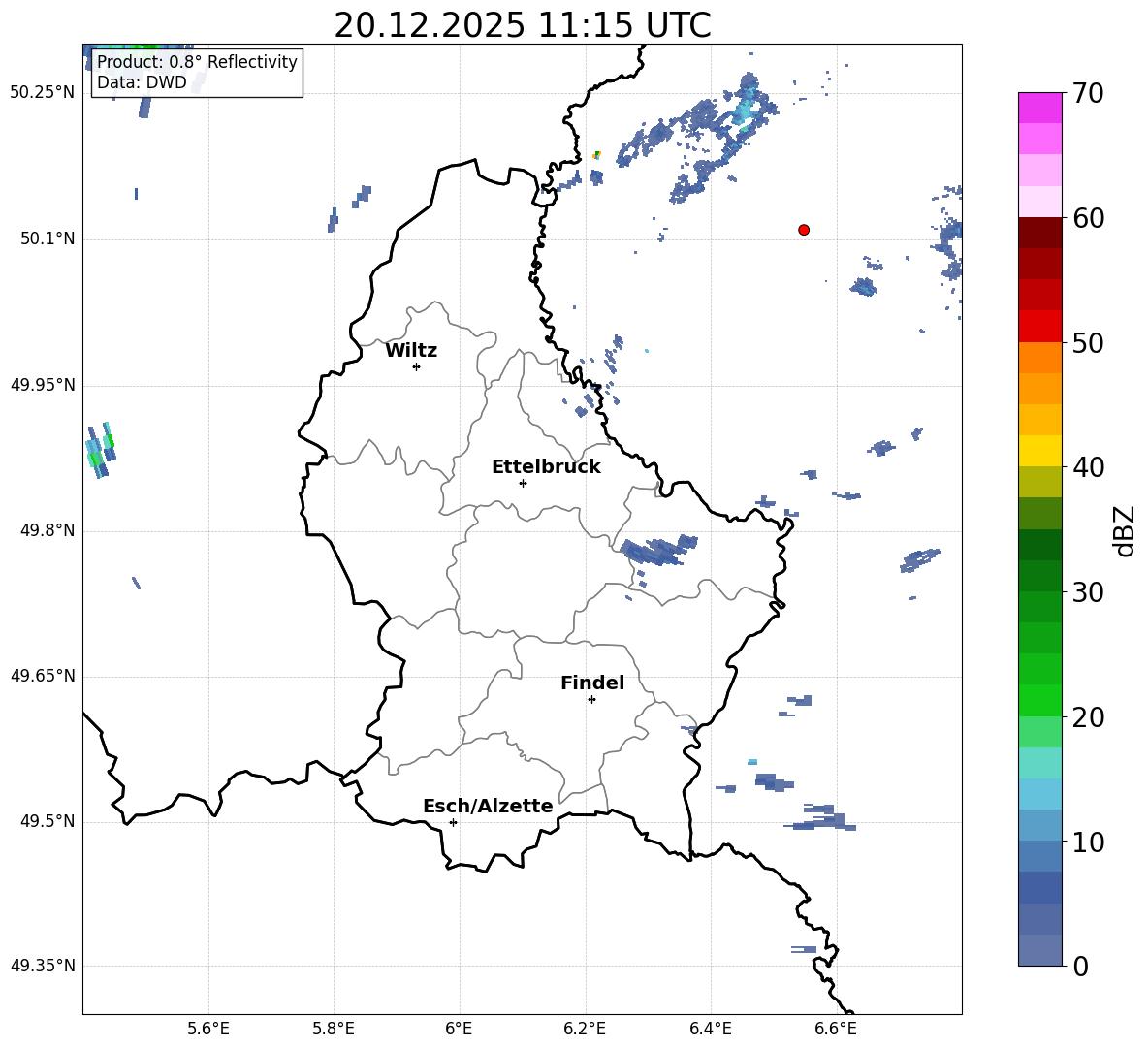This screenshot has width=1148, height=1048.
Task: Pick the slate blue bottom colorbar segment
Action: [1039, 950]
